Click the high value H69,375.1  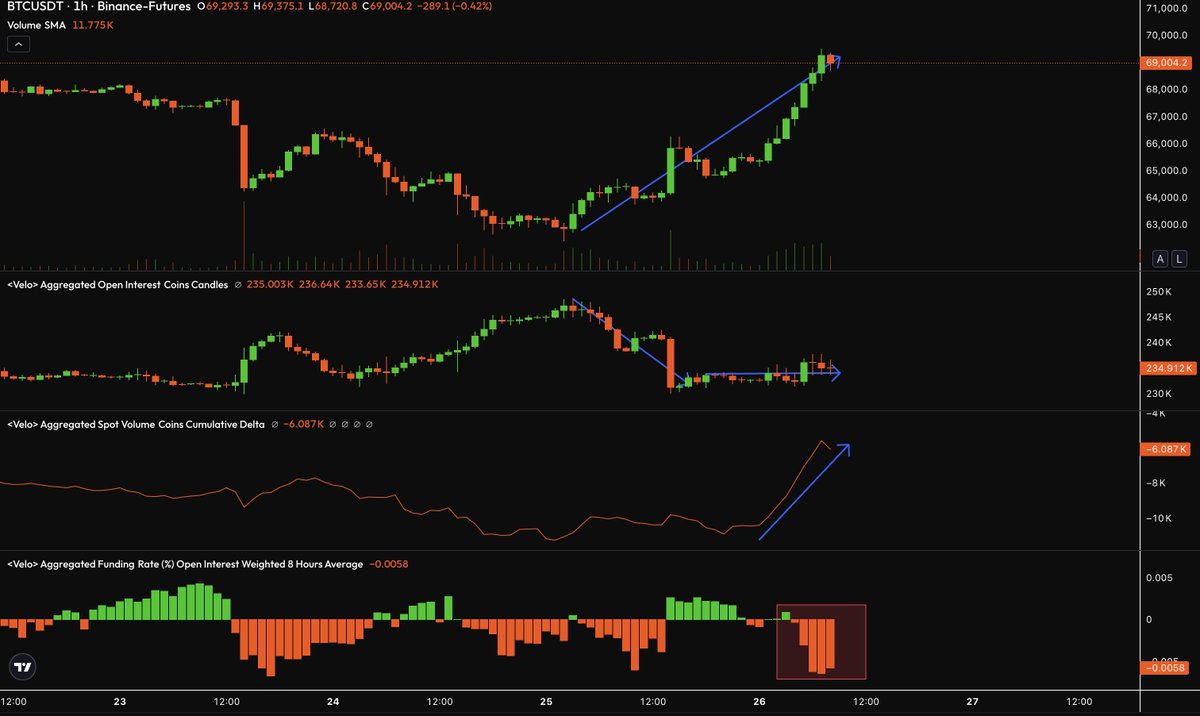pyautogui.click(x=277, y=6)
